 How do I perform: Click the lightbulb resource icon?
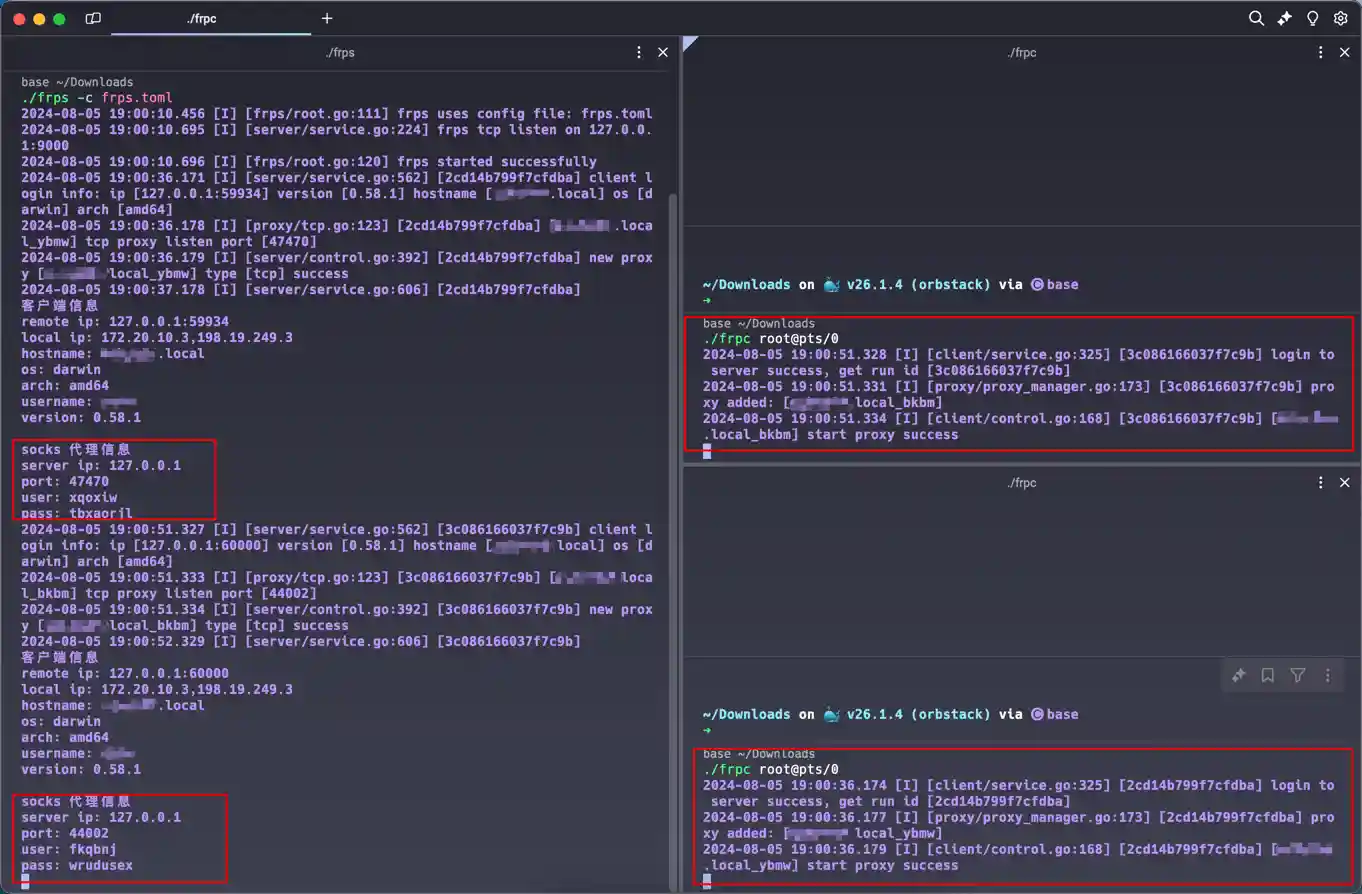1313,18
